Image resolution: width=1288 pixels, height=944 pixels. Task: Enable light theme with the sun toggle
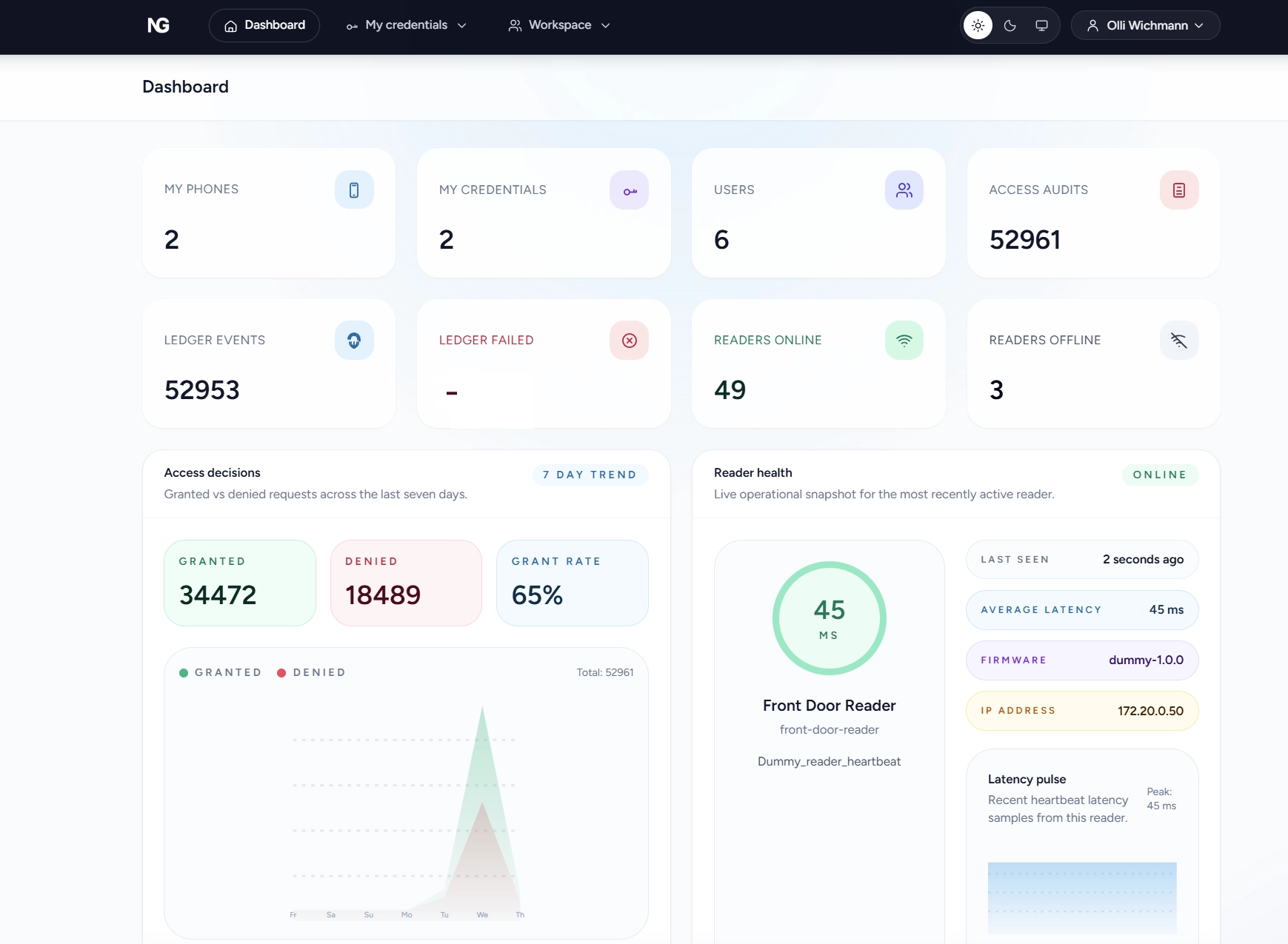(x=977, y=25)
